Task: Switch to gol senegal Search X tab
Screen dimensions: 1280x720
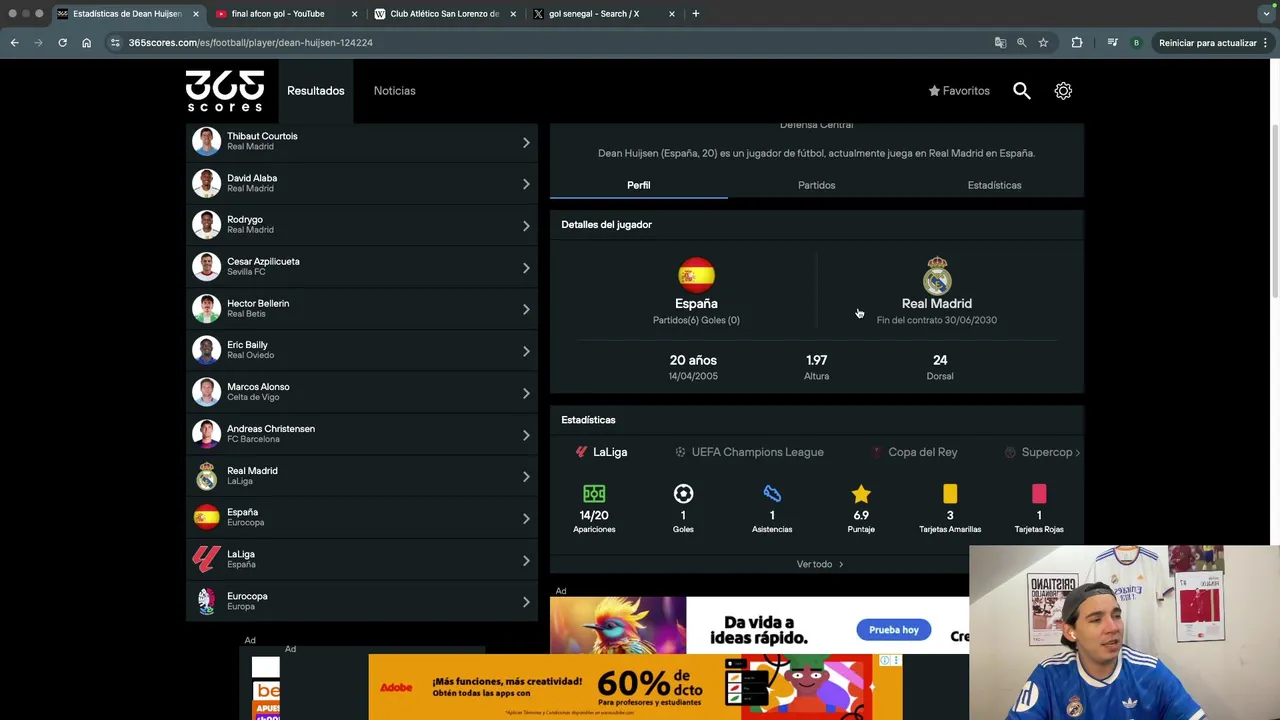Action: point(603,14)
